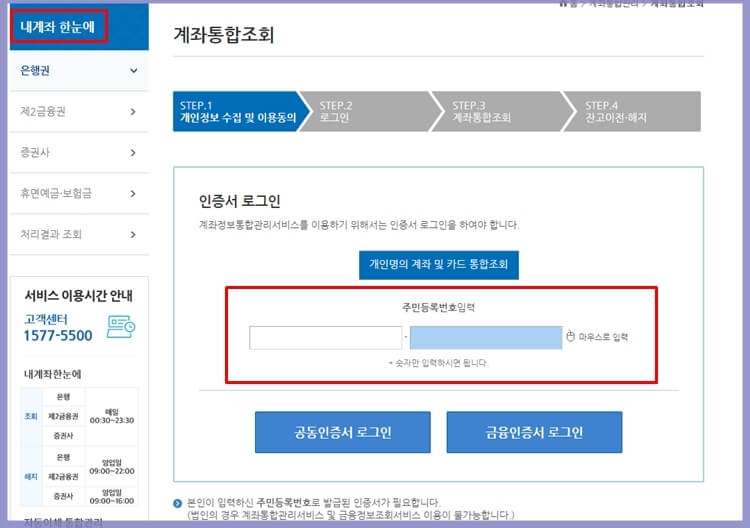Screen dimensions: 750x528
Task: Click 개인명의 계좌 및 카드 통합조회 button
Action: (439, 264)
